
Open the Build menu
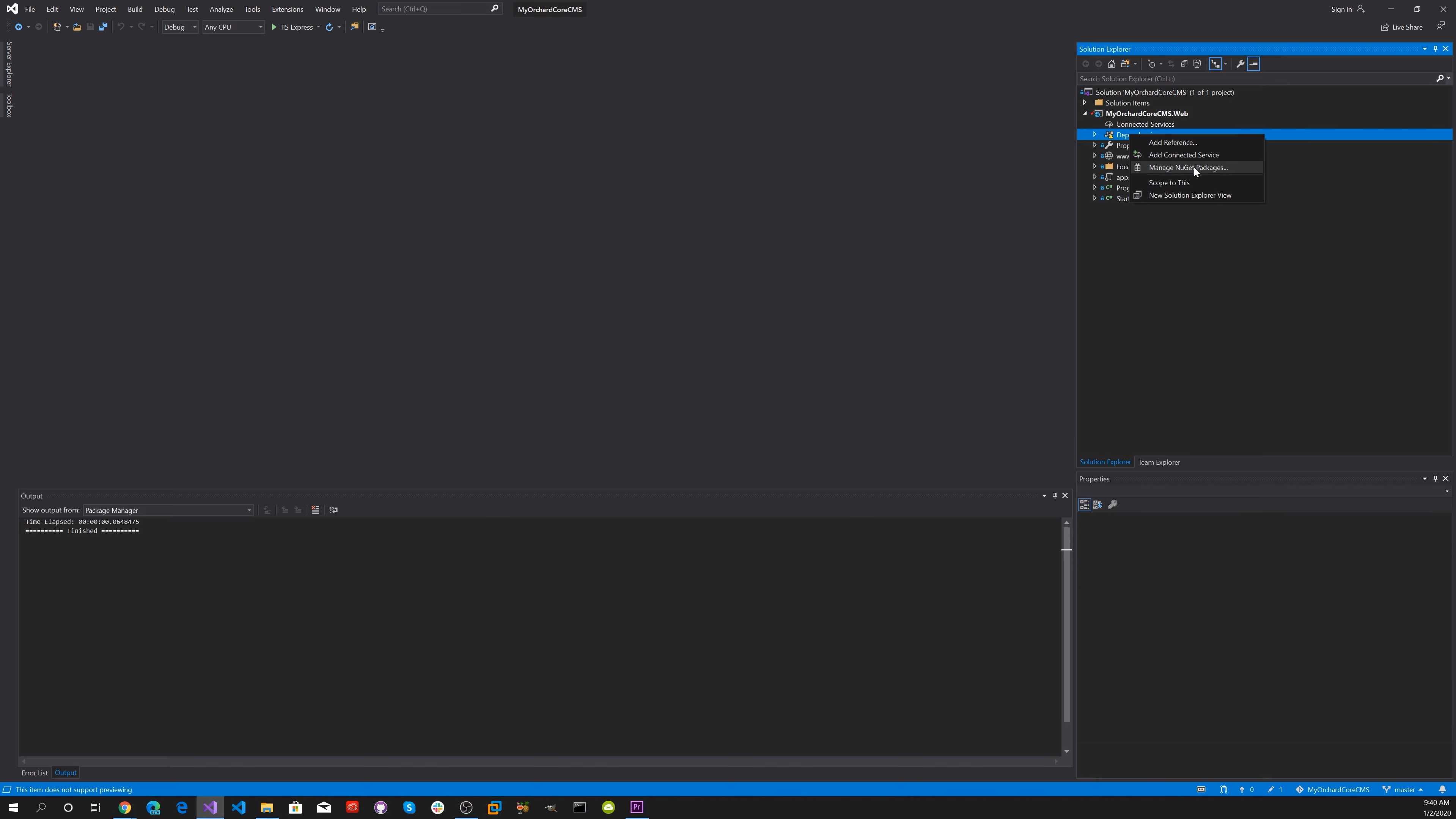135,9
